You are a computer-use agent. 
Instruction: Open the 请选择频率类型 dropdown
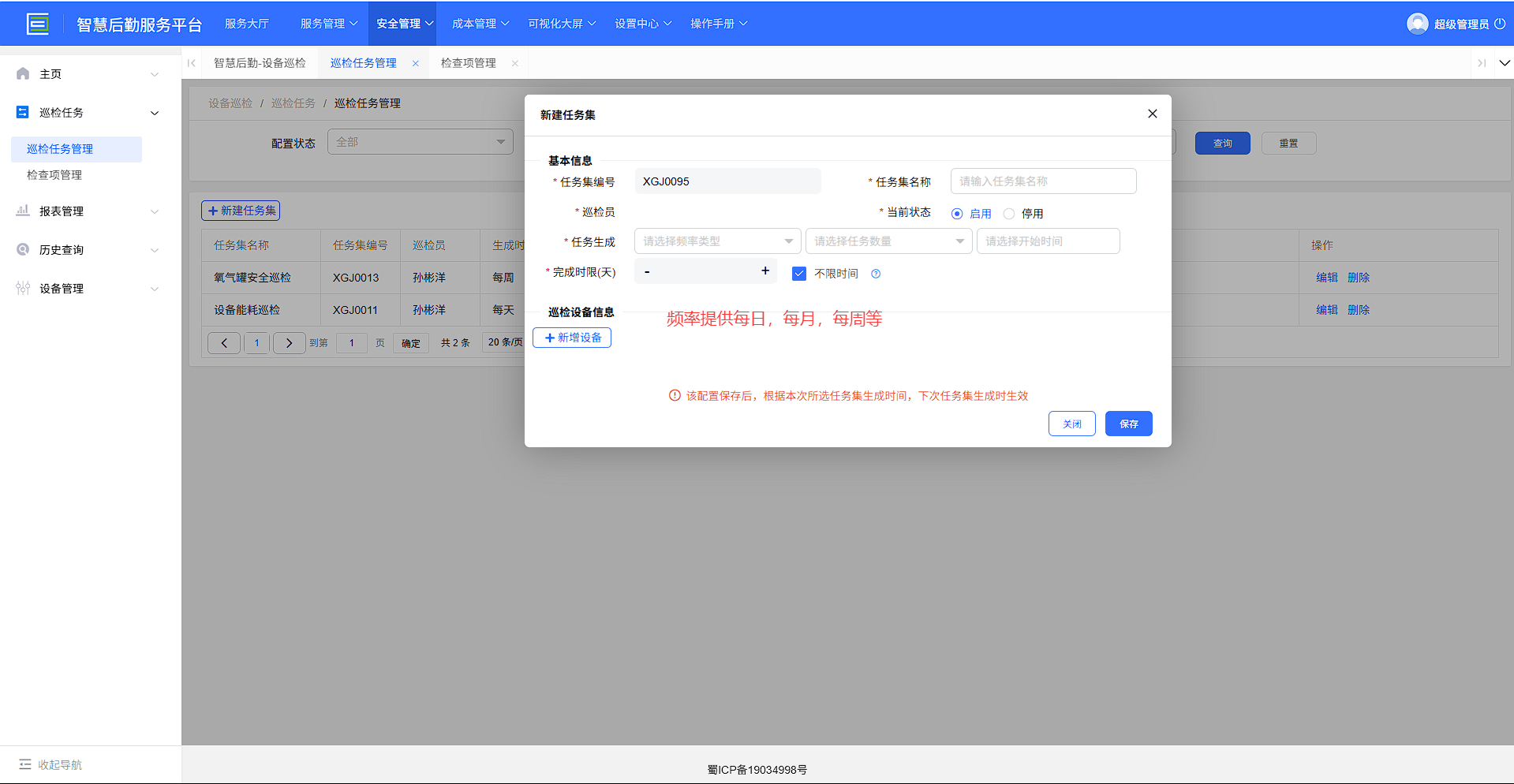coord(718,241)
